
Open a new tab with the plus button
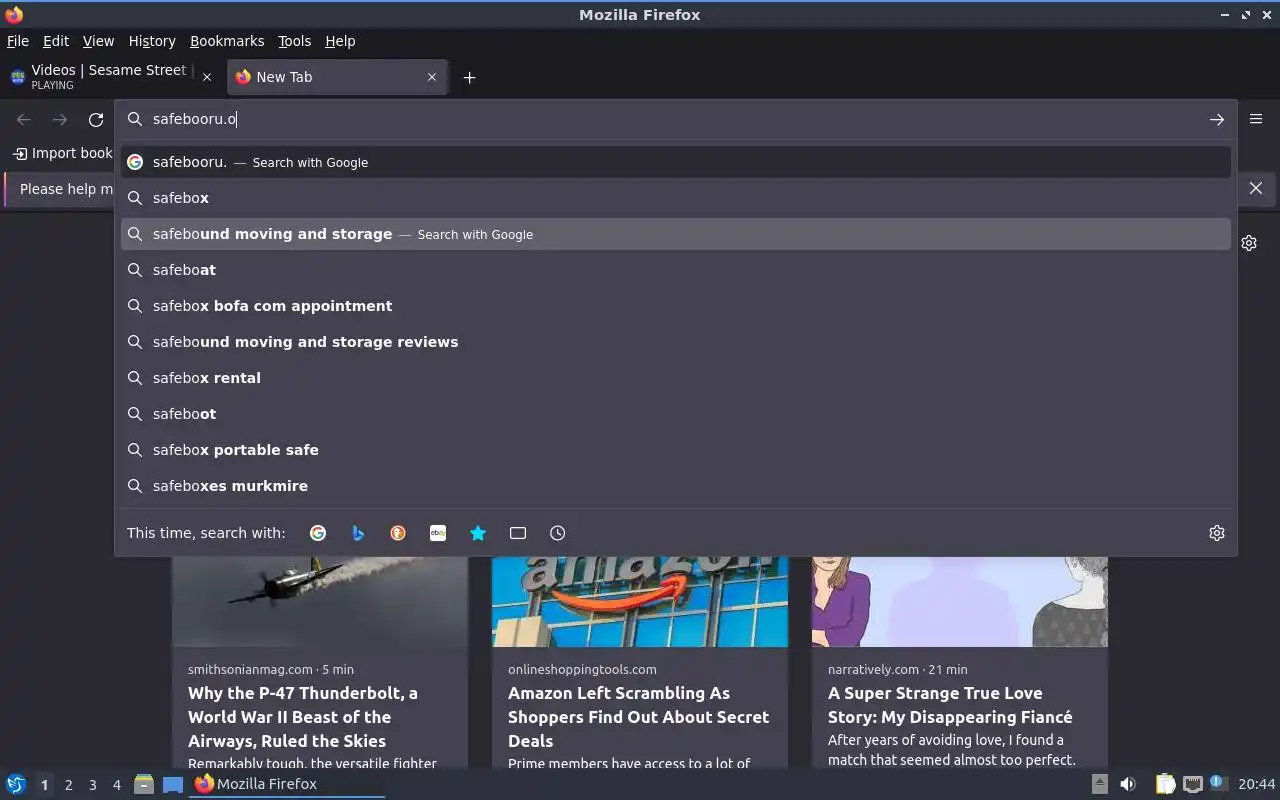pos(469,77)
